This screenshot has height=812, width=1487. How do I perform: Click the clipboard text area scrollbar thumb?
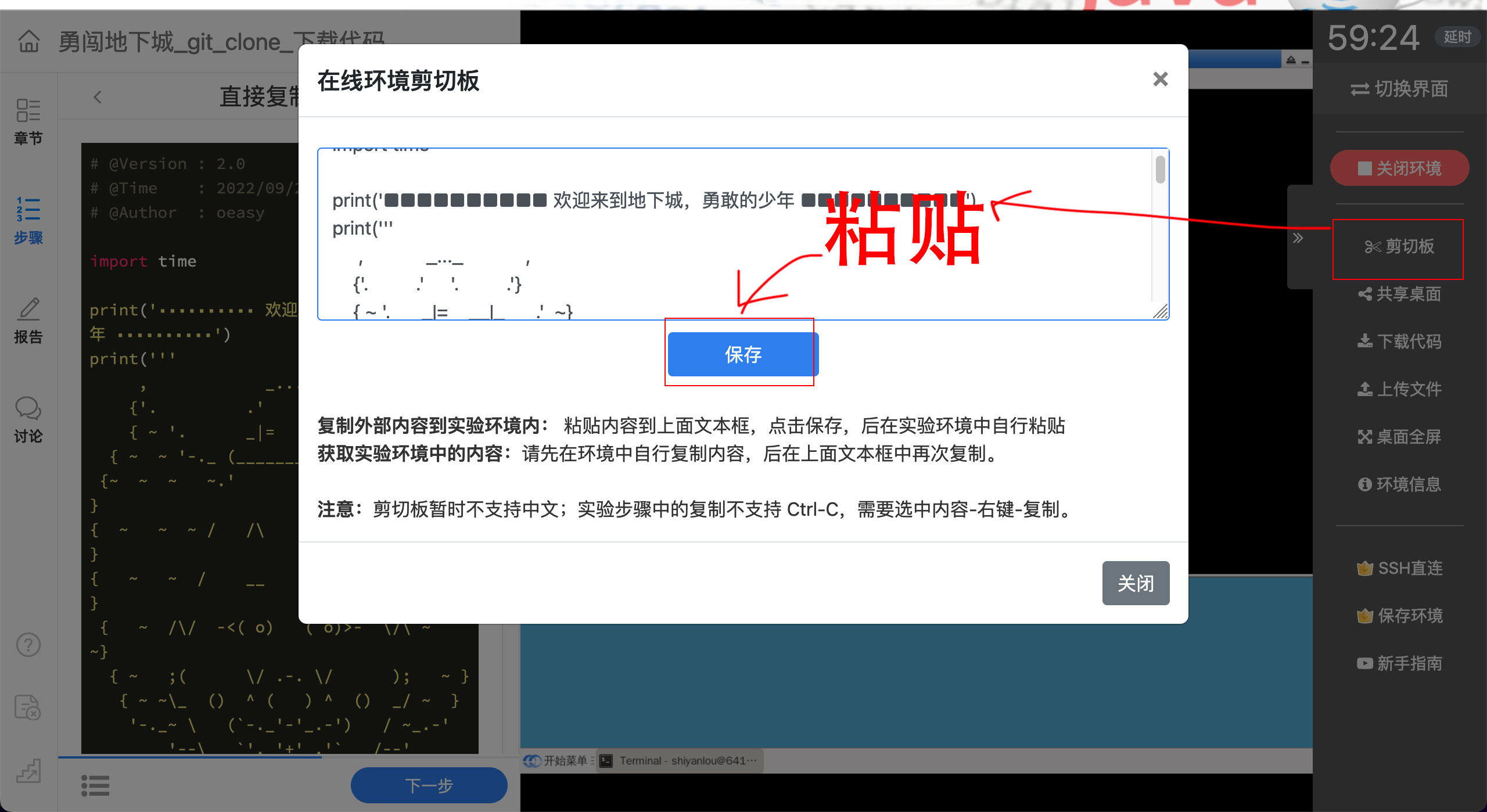click(1160, 170)
